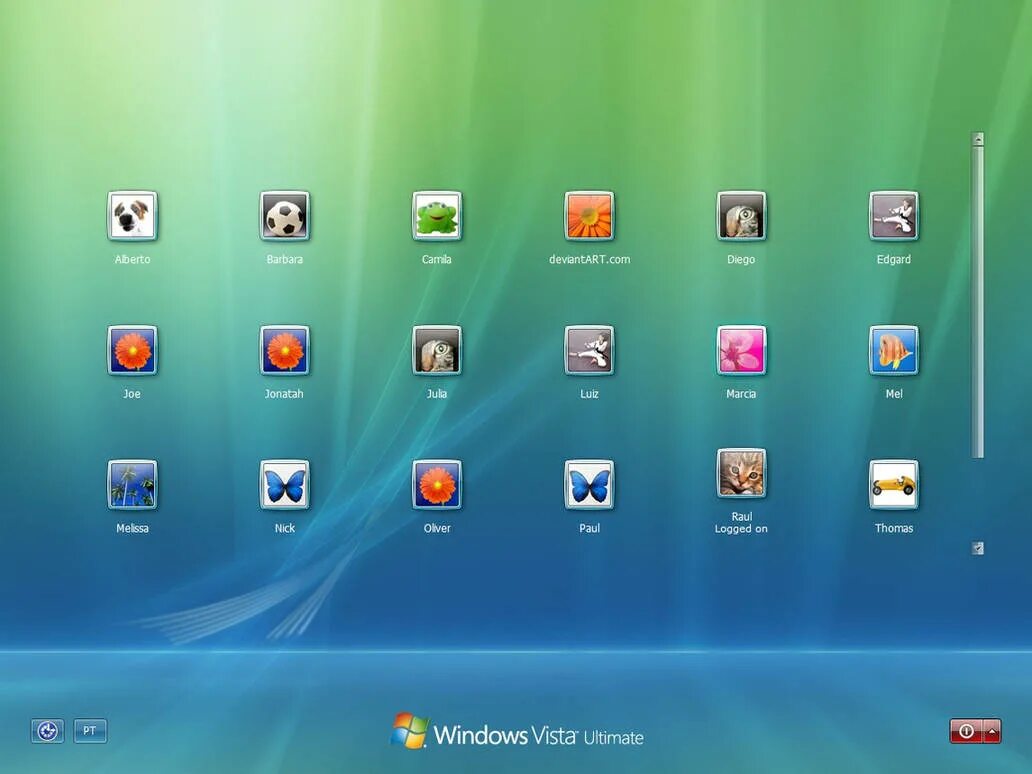
Task: Click Joe's red flower account picture
Action: coord(132,350)
